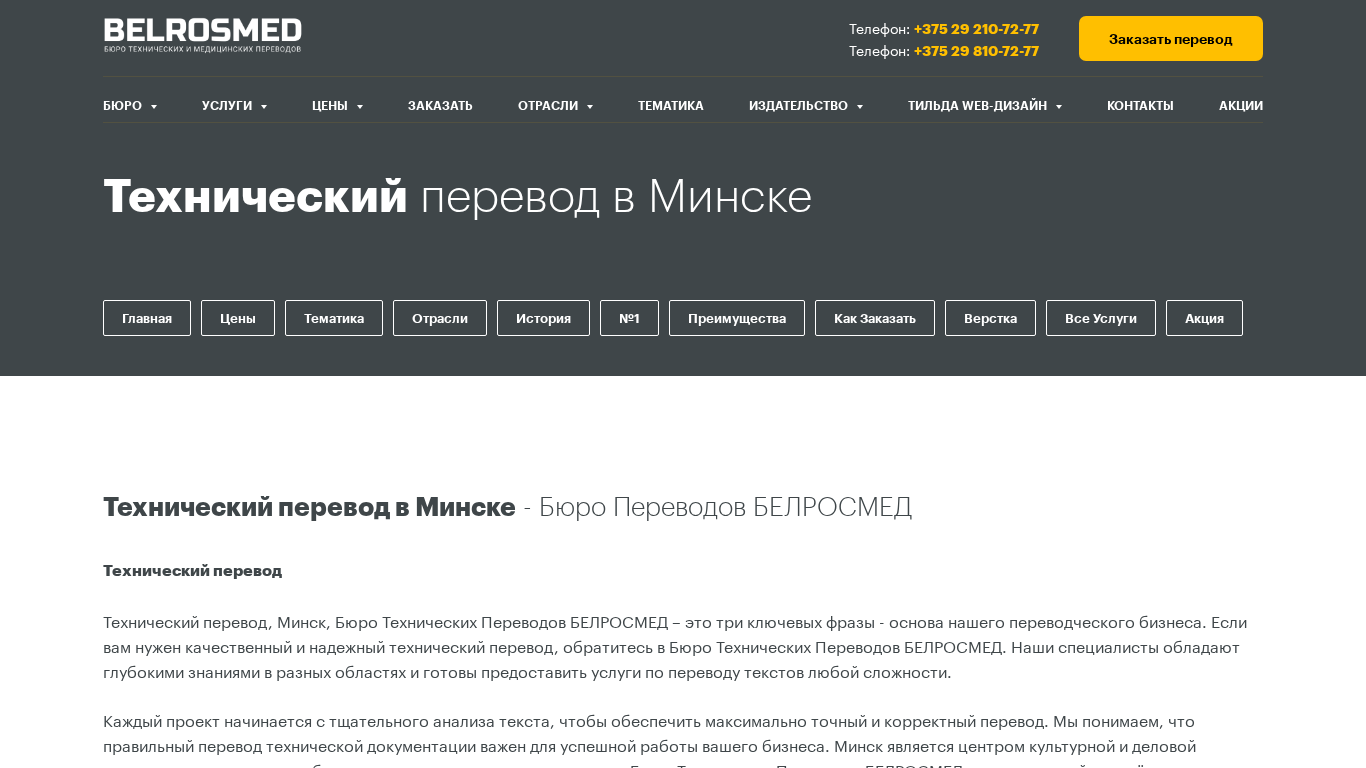This screenshot has height=768, width=1366.
Task: Select ТЕМАТИКА in the navigation bar
Action: (x=671, y=106)
